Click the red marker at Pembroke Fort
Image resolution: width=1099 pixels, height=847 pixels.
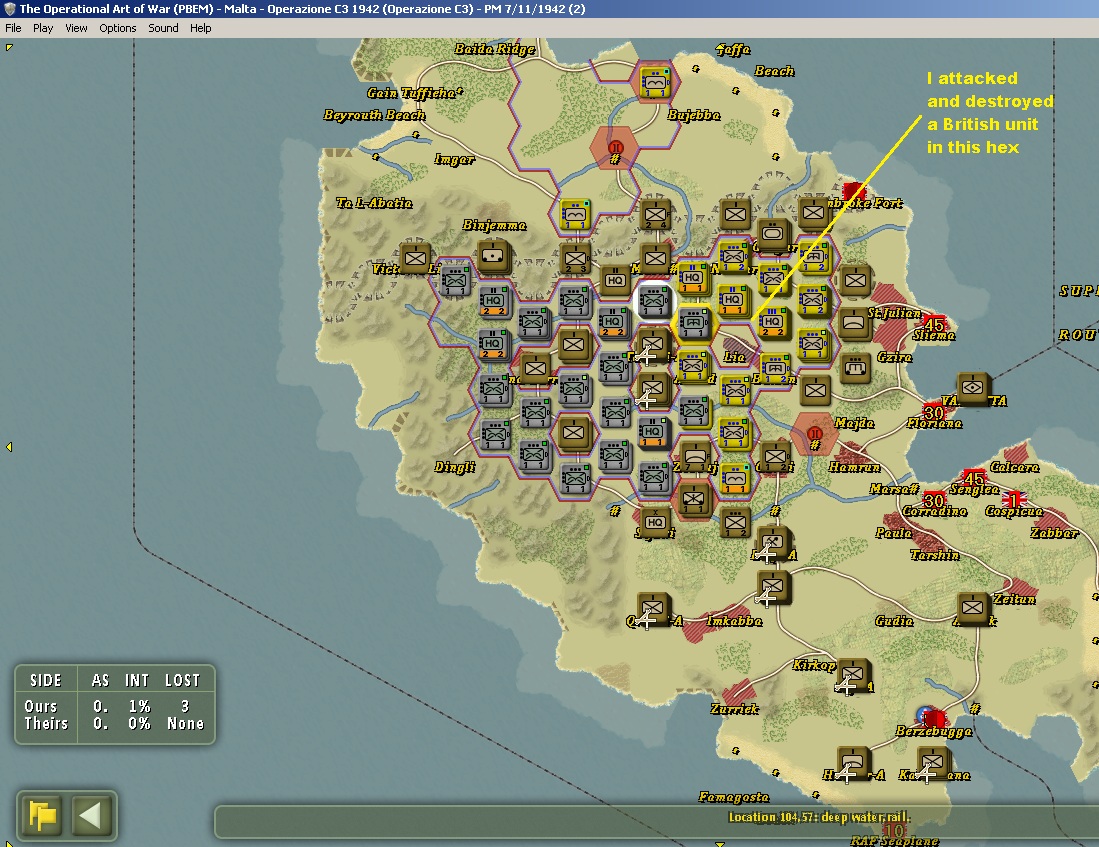point(854,191)
